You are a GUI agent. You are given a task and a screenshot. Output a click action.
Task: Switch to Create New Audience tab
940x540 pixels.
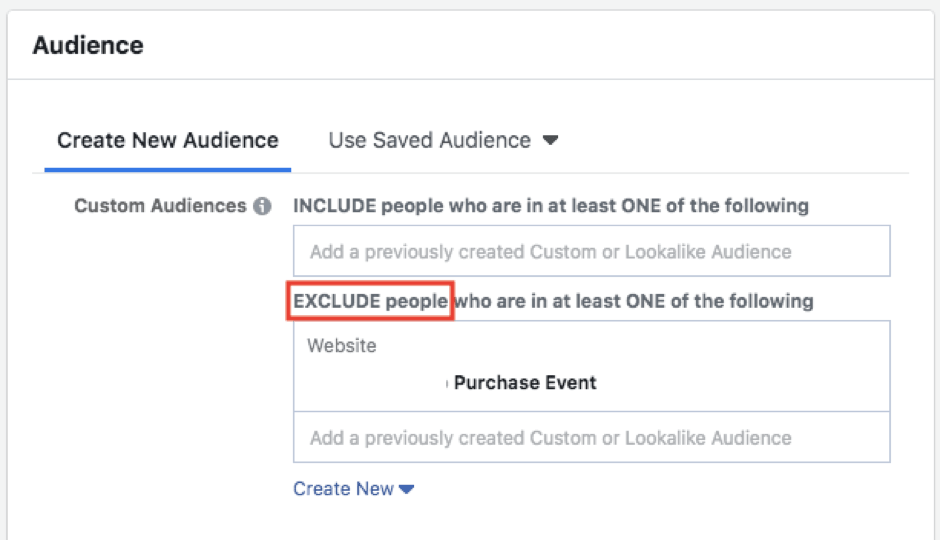click(168, 141)
